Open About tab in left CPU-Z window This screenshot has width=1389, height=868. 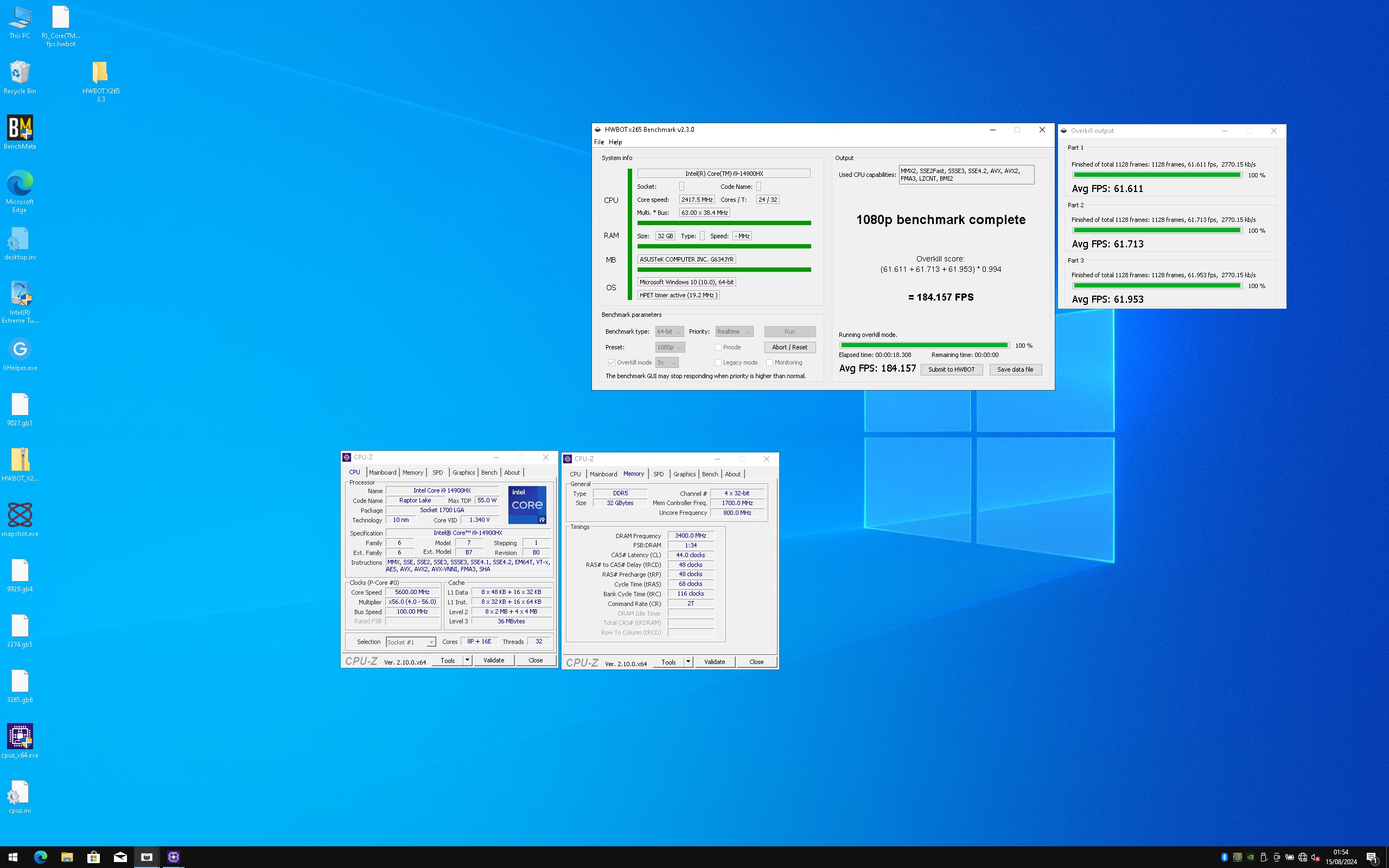tap(512, 473)
